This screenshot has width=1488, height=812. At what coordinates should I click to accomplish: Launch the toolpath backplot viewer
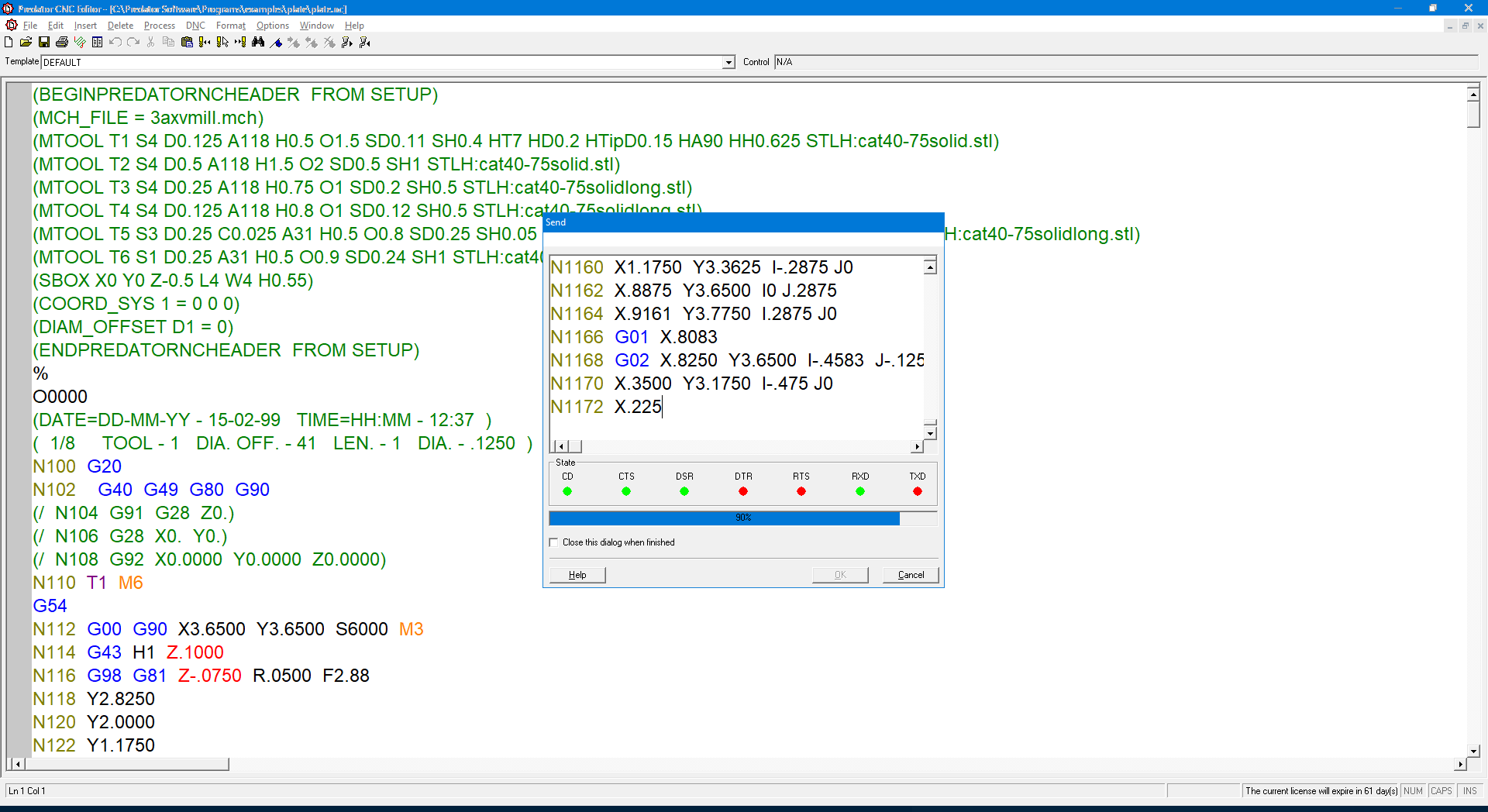point(79,43)
